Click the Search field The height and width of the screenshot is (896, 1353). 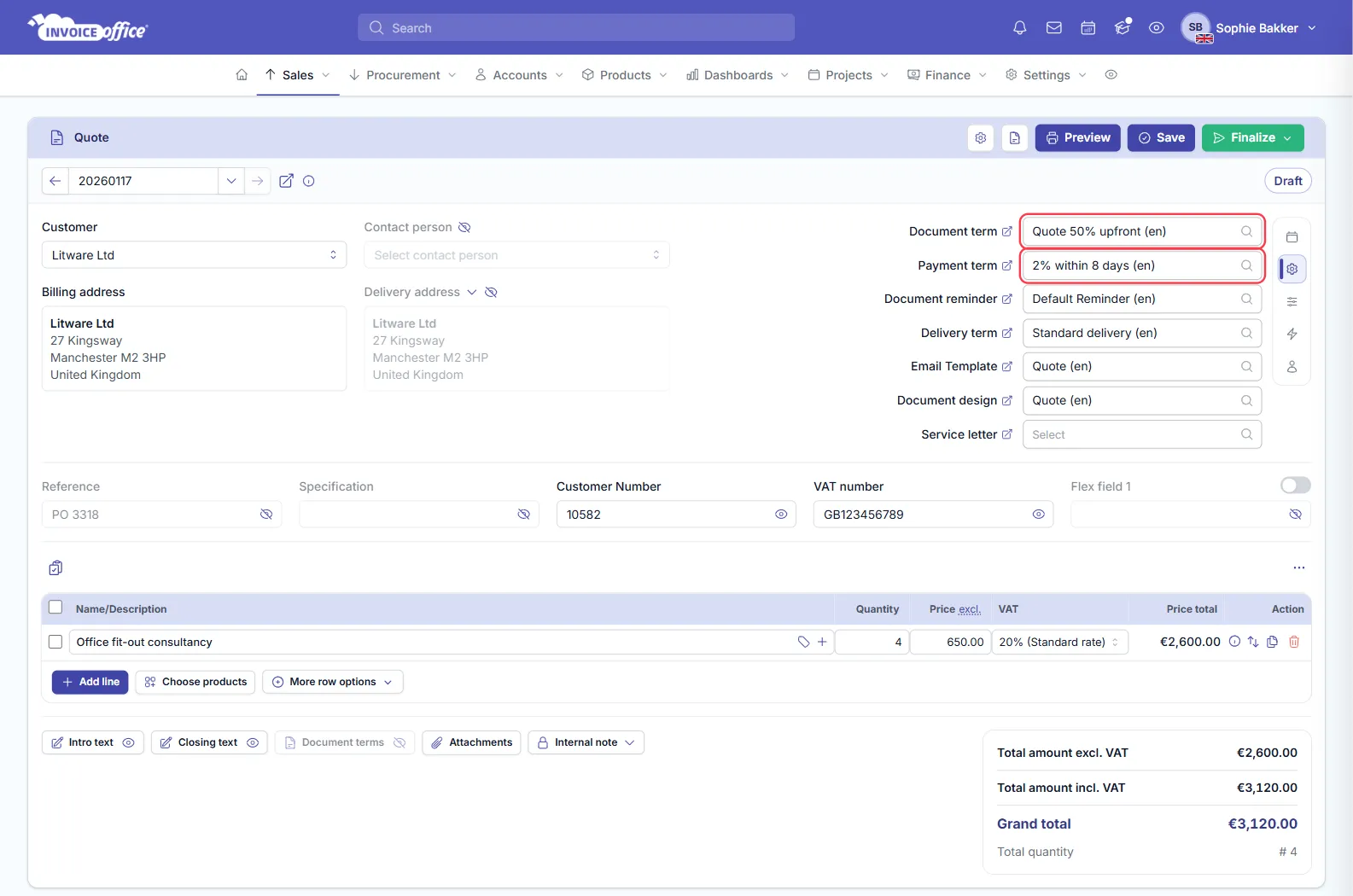coord(576,27)
